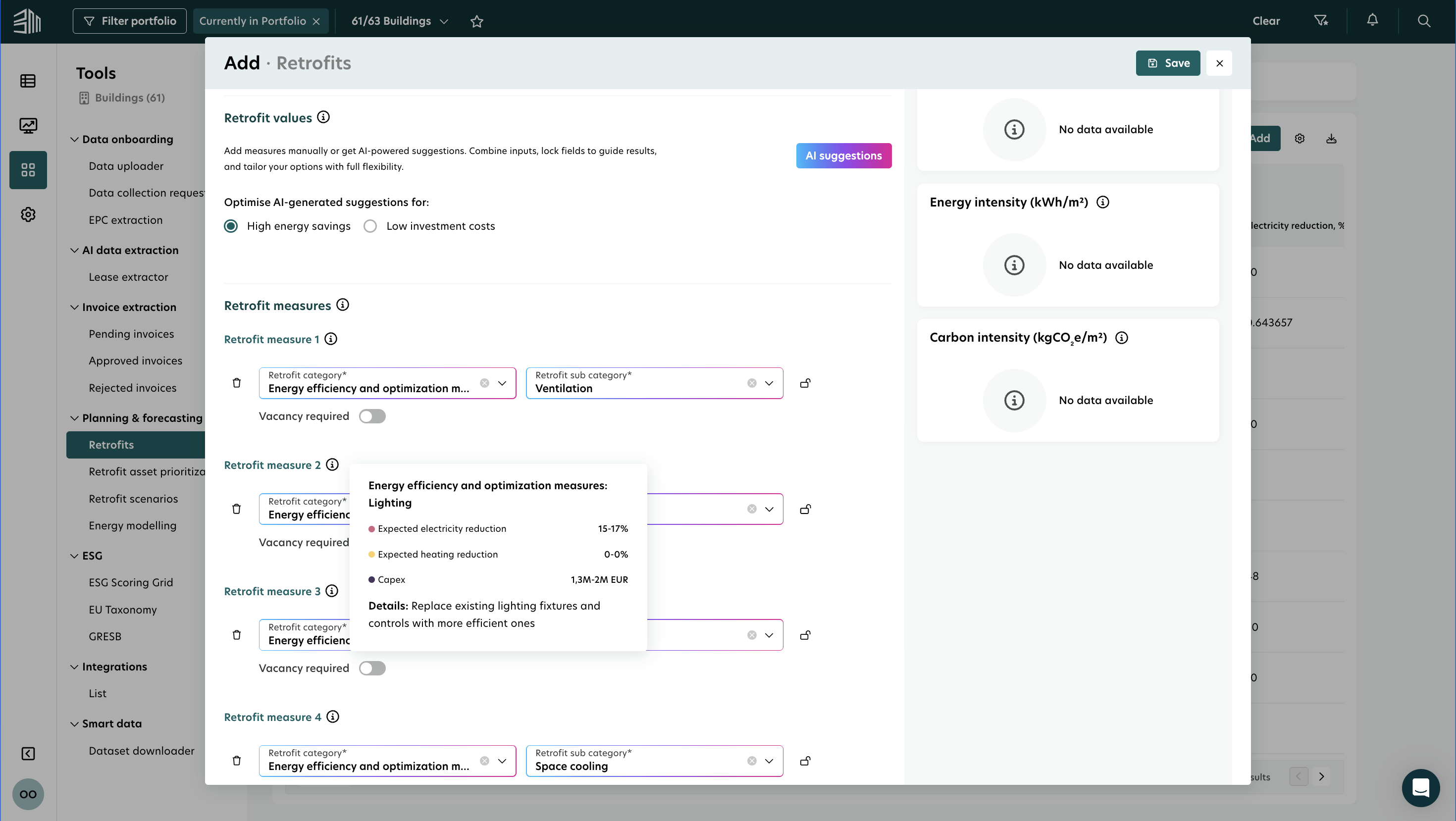Screen dimensions: 1456x821
Task: Clear the Ventilation sub category value
Action: (x=752, y=383)
